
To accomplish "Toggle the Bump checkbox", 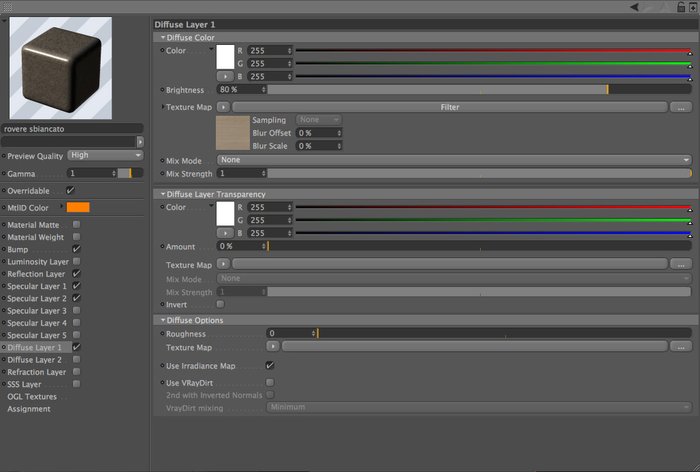I will point(76,249).
